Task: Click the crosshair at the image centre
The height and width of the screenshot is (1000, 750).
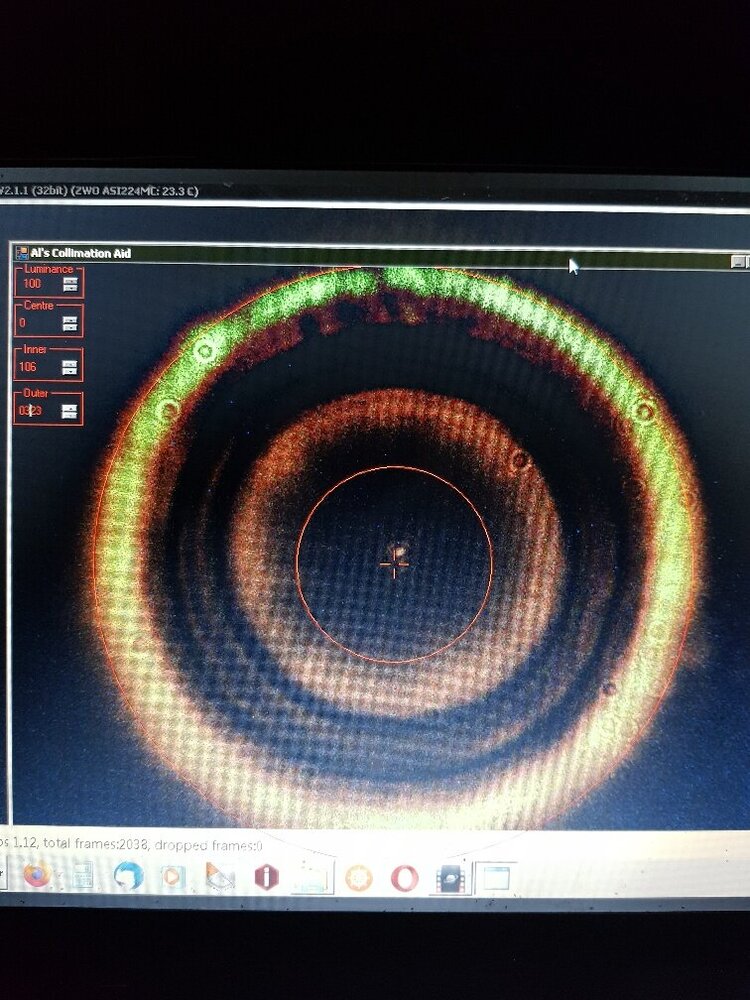Action: [394, 564]
